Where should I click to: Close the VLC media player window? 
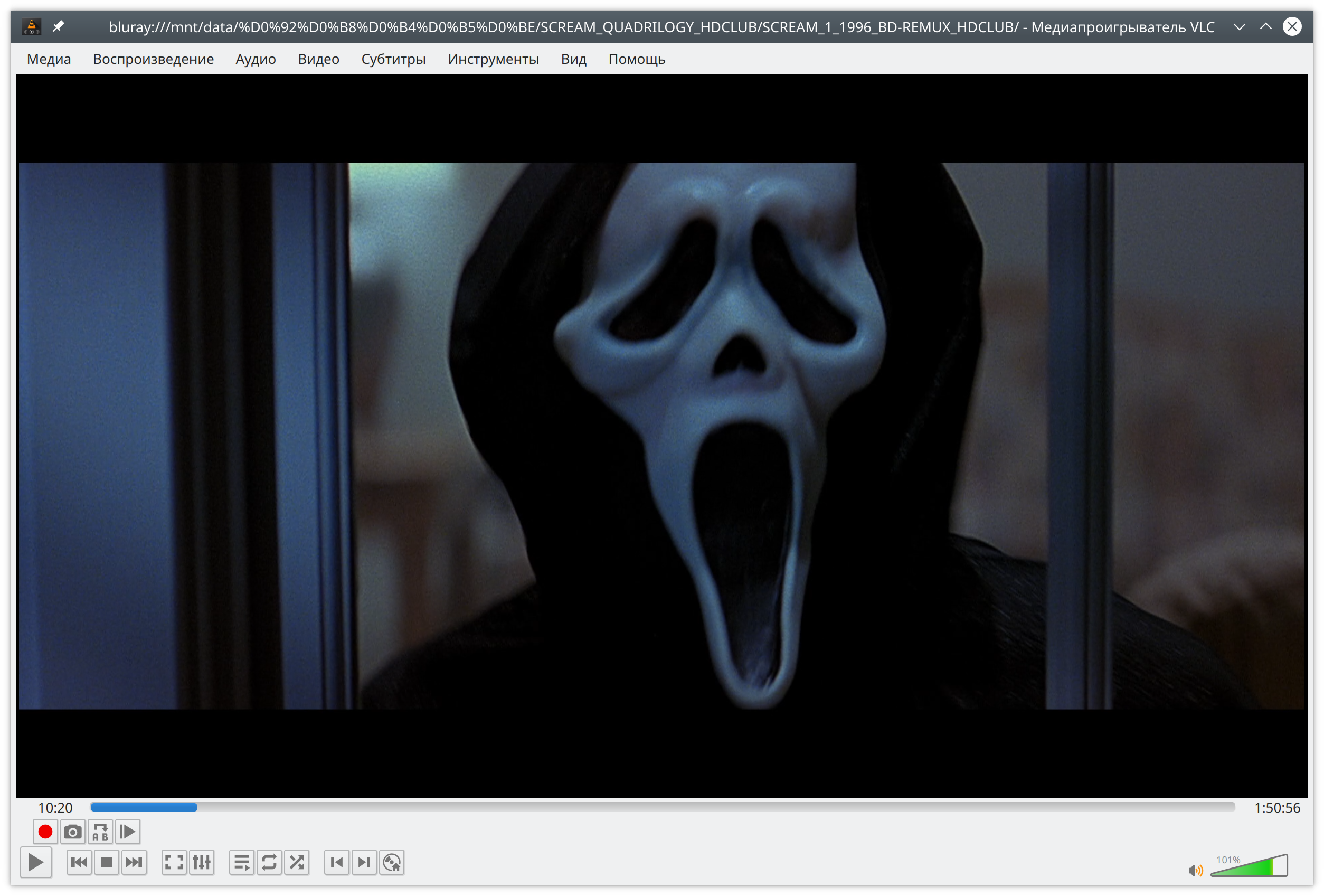pyautogui.click(x=1292, y=27)
